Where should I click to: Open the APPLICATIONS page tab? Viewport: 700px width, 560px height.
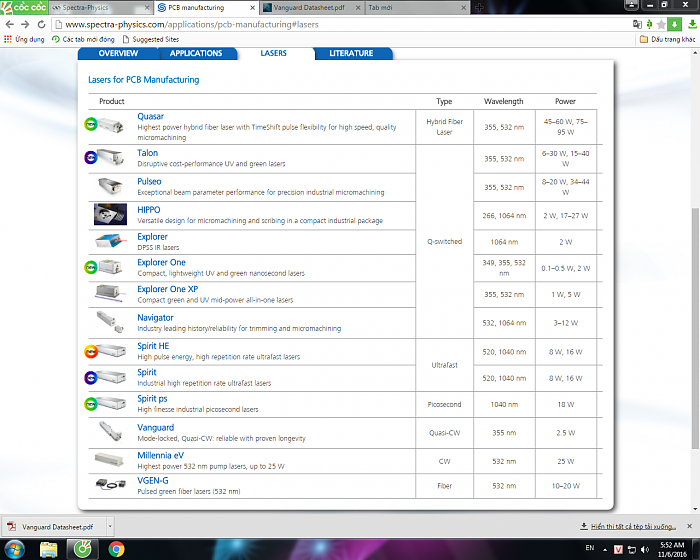[x=196, y=53]
